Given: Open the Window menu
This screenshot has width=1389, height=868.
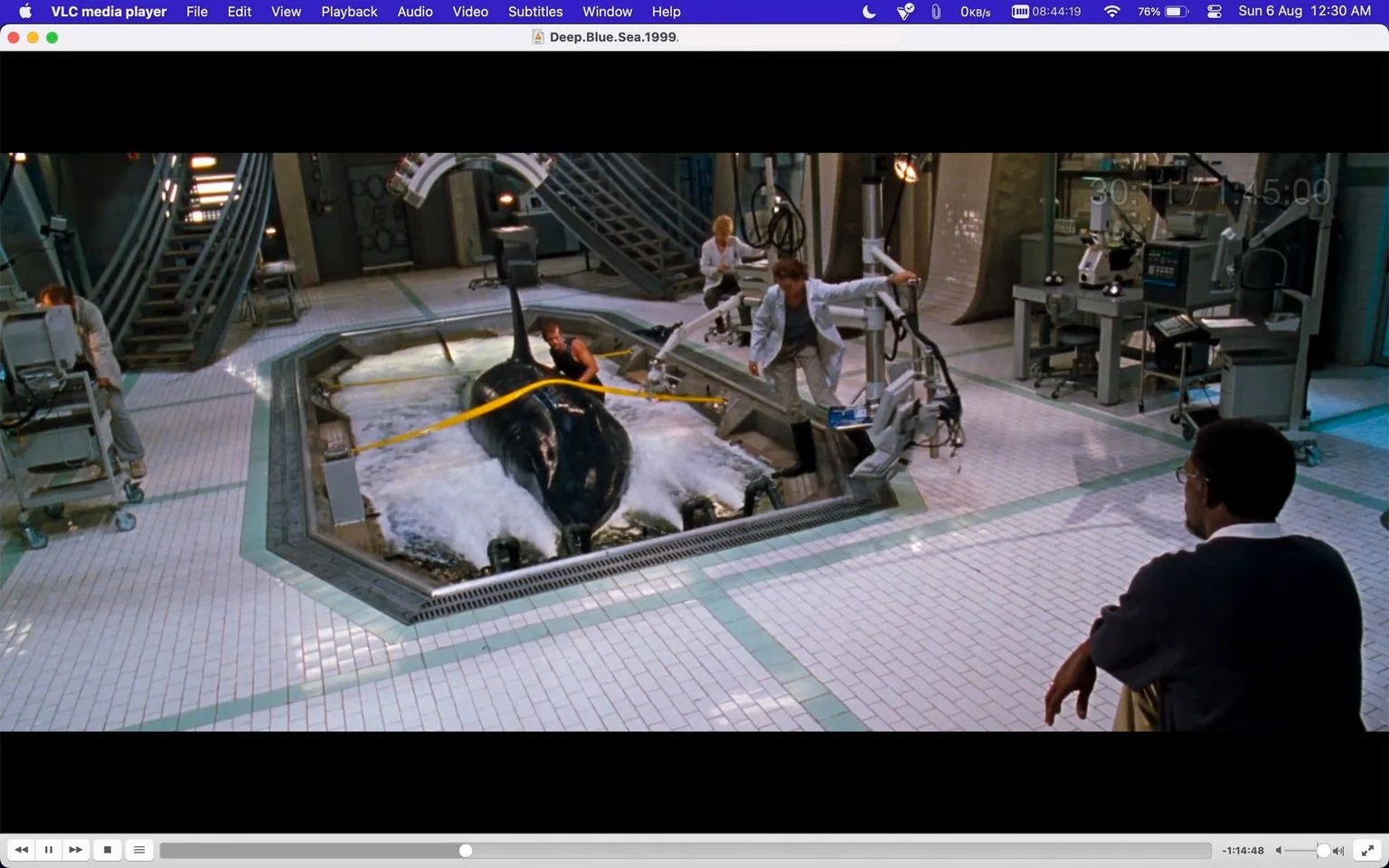Looking at the screenshot, I should click(607, 12).
